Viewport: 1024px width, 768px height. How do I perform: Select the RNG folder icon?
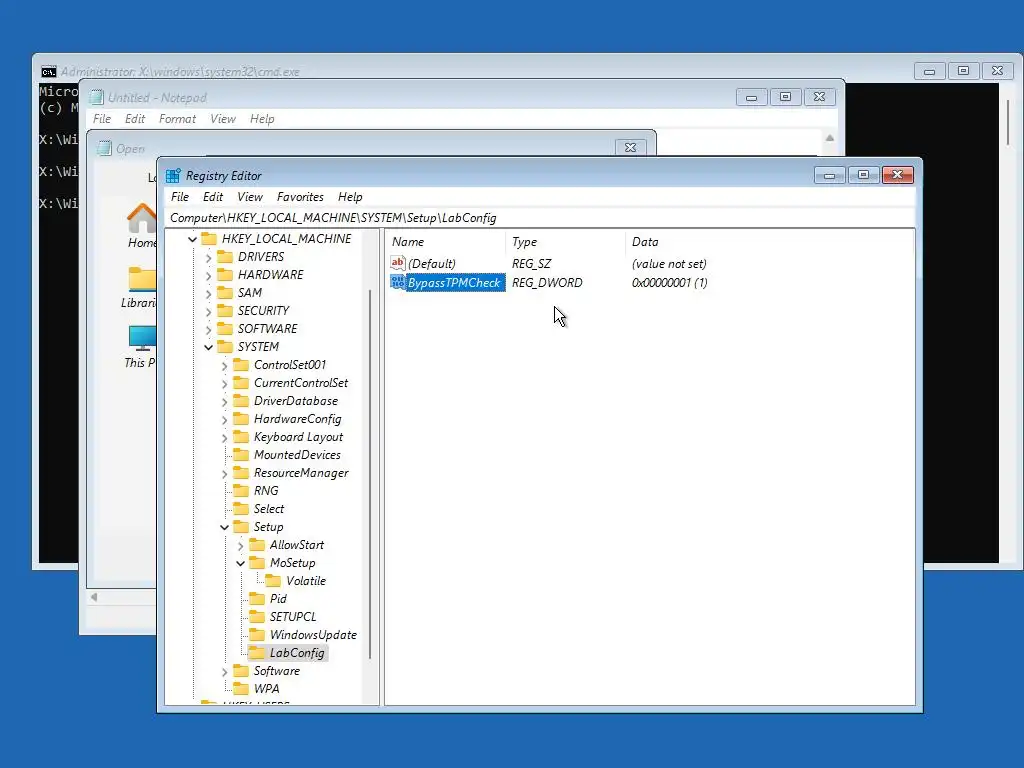pyautogui.click(x=241, y=490)
